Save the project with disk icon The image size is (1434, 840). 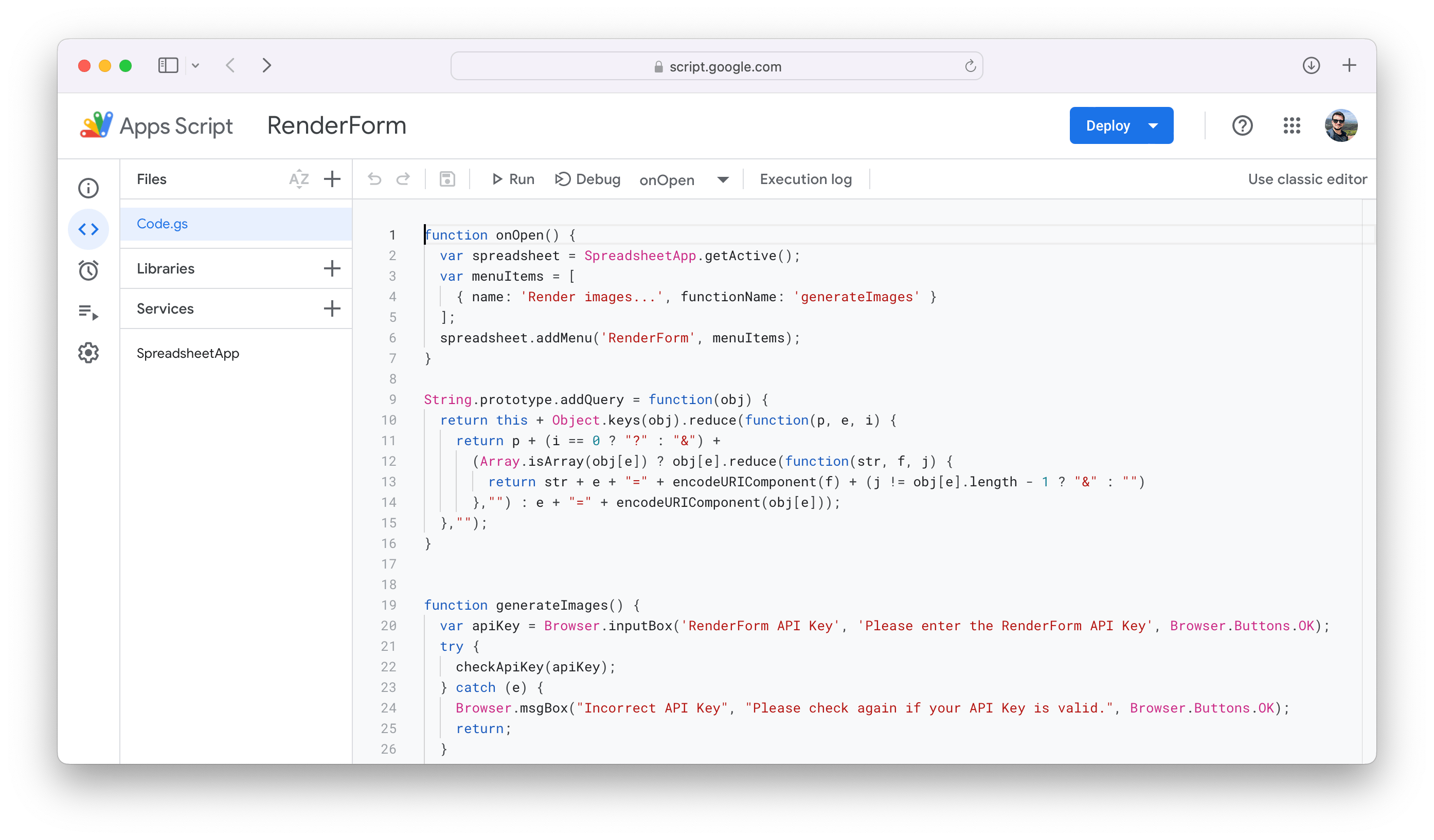point(447,179)
